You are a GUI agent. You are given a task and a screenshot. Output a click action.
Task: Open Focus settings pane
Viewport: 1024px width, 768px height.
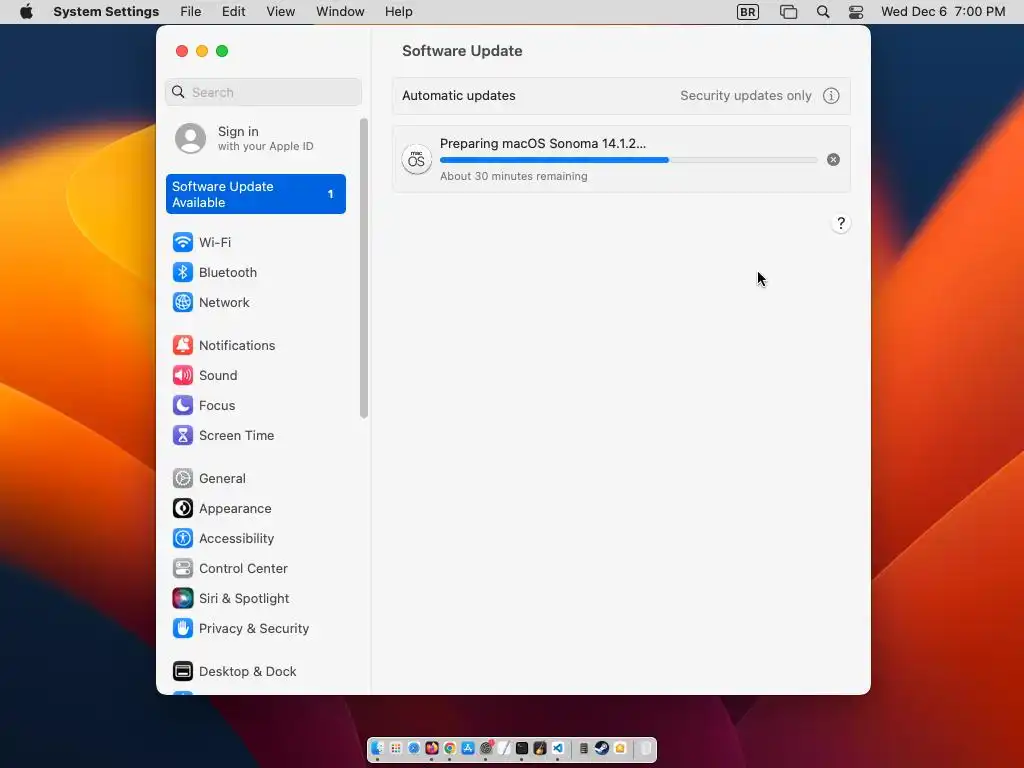point(204,406)
